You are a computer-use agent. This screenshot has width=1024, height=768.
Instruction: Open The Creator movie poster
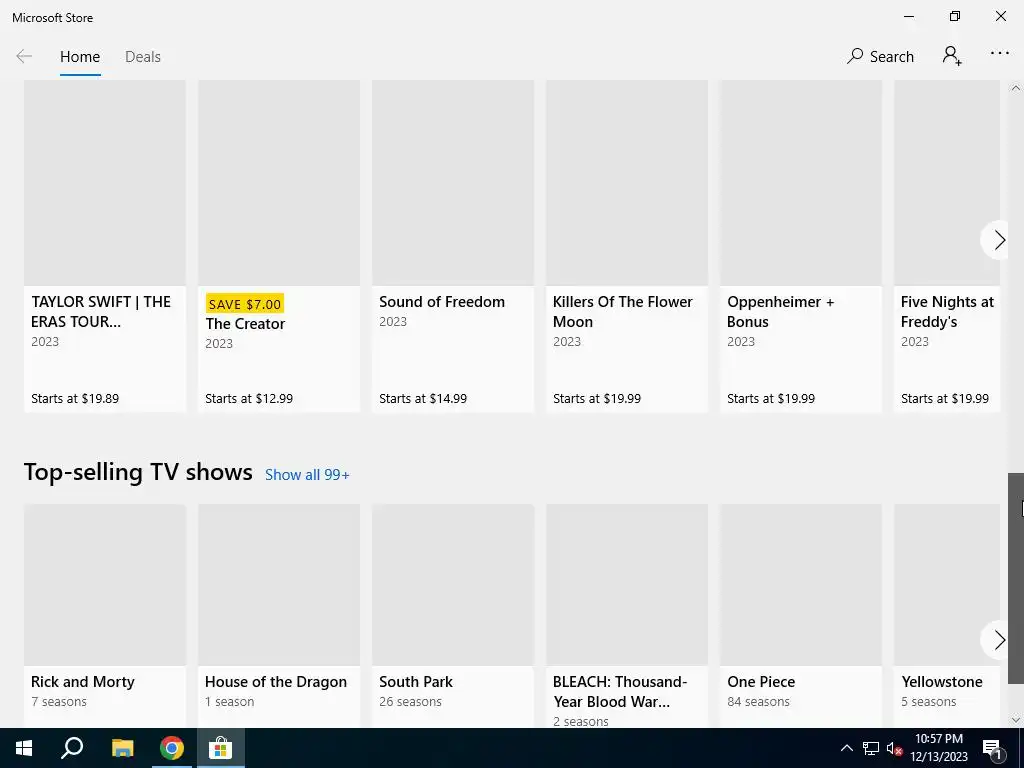tap(279, 183)
